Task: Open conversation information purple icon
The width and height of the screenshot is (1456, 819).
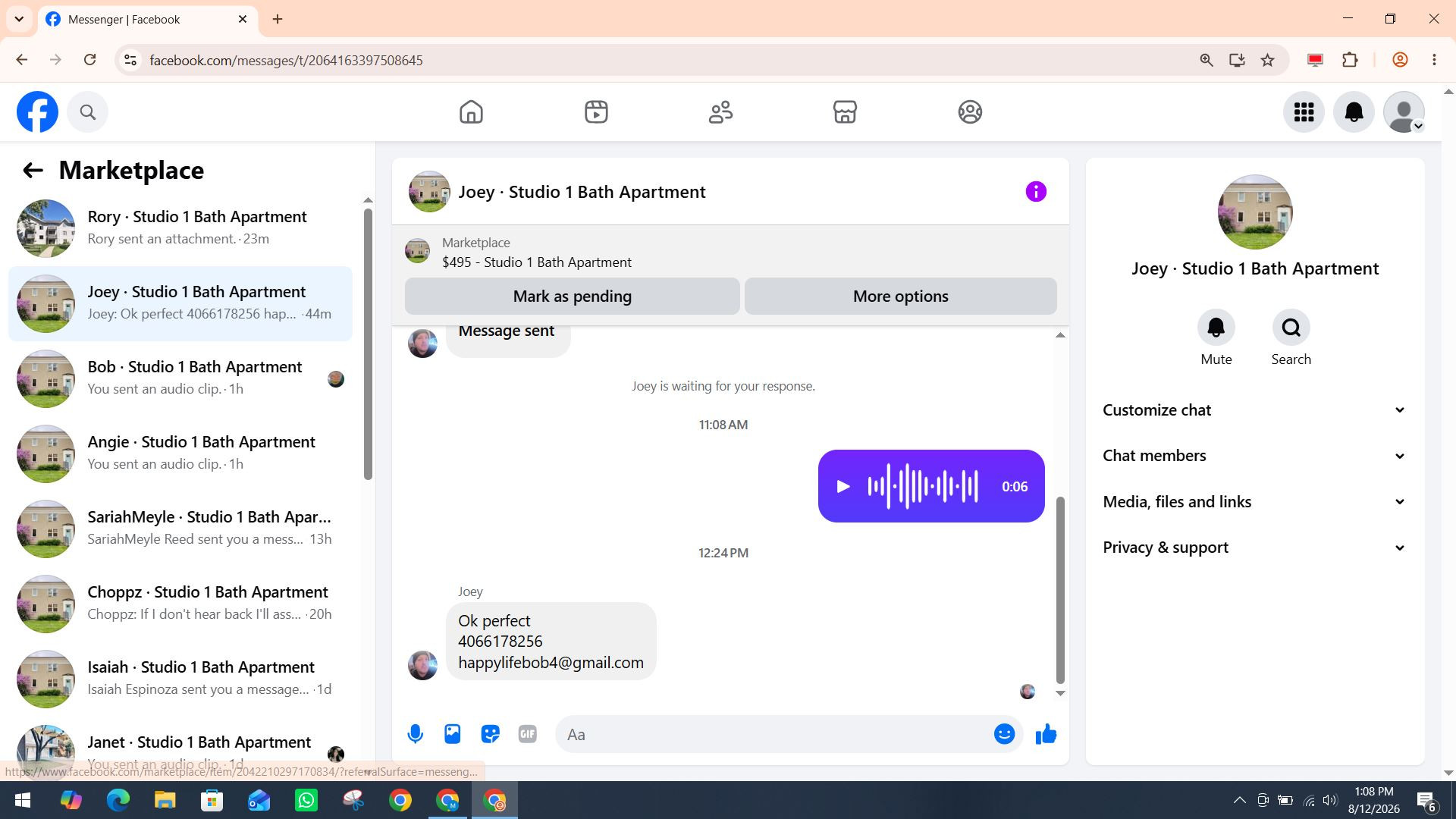Action: (1036, 192)
